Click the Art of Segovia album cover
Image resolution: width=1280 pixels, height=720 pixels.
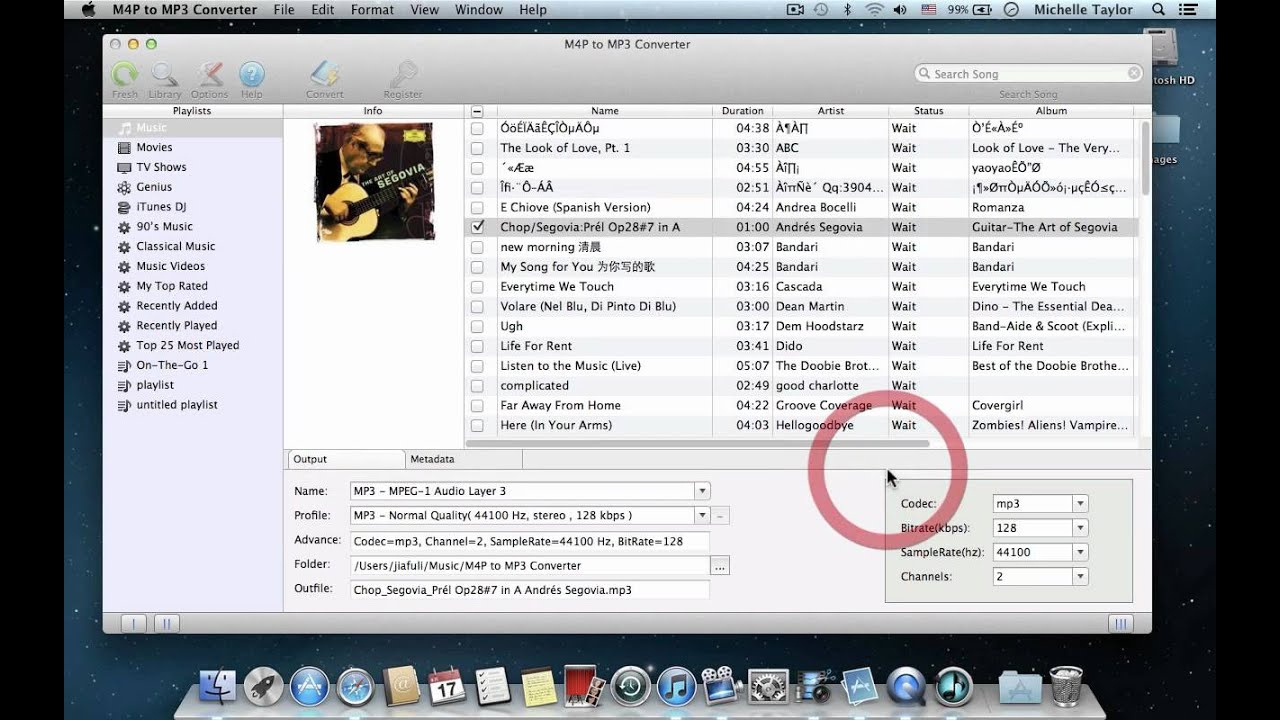click(374, 181)
